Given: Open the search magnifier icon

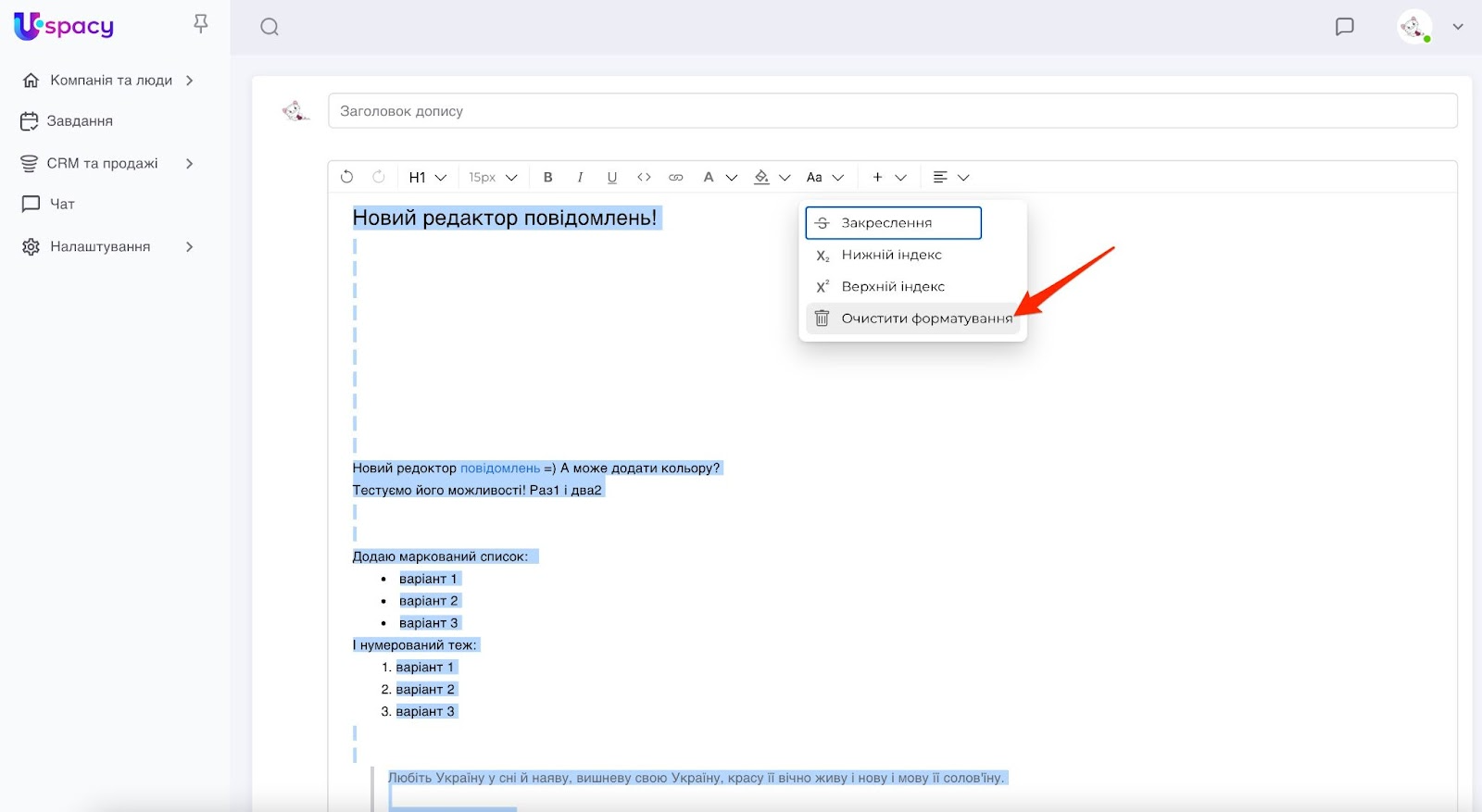Looking at the screenshot, I should pyautogui.click(x=270, y=27).
